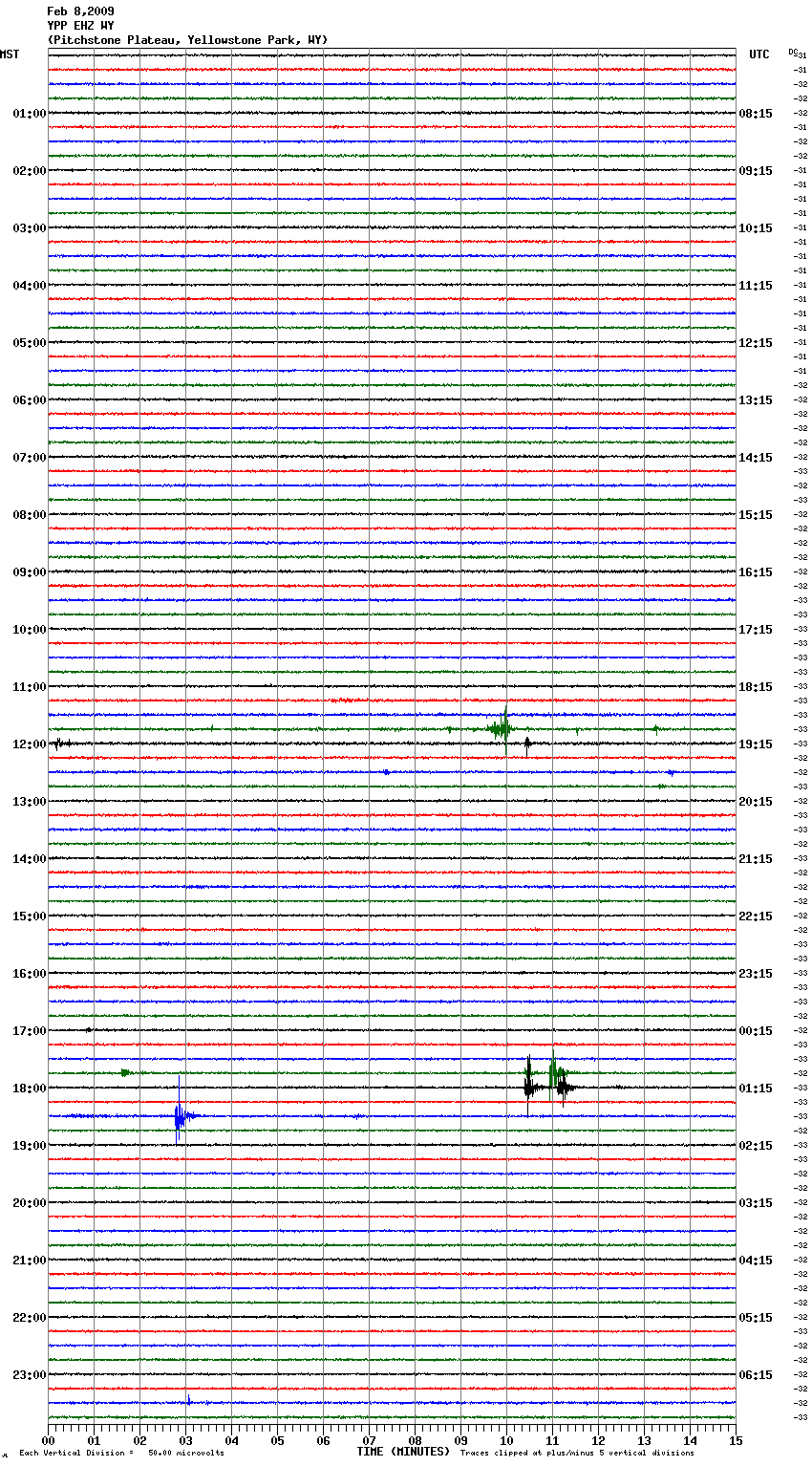Click the 14:00 MST hour label

30,859
